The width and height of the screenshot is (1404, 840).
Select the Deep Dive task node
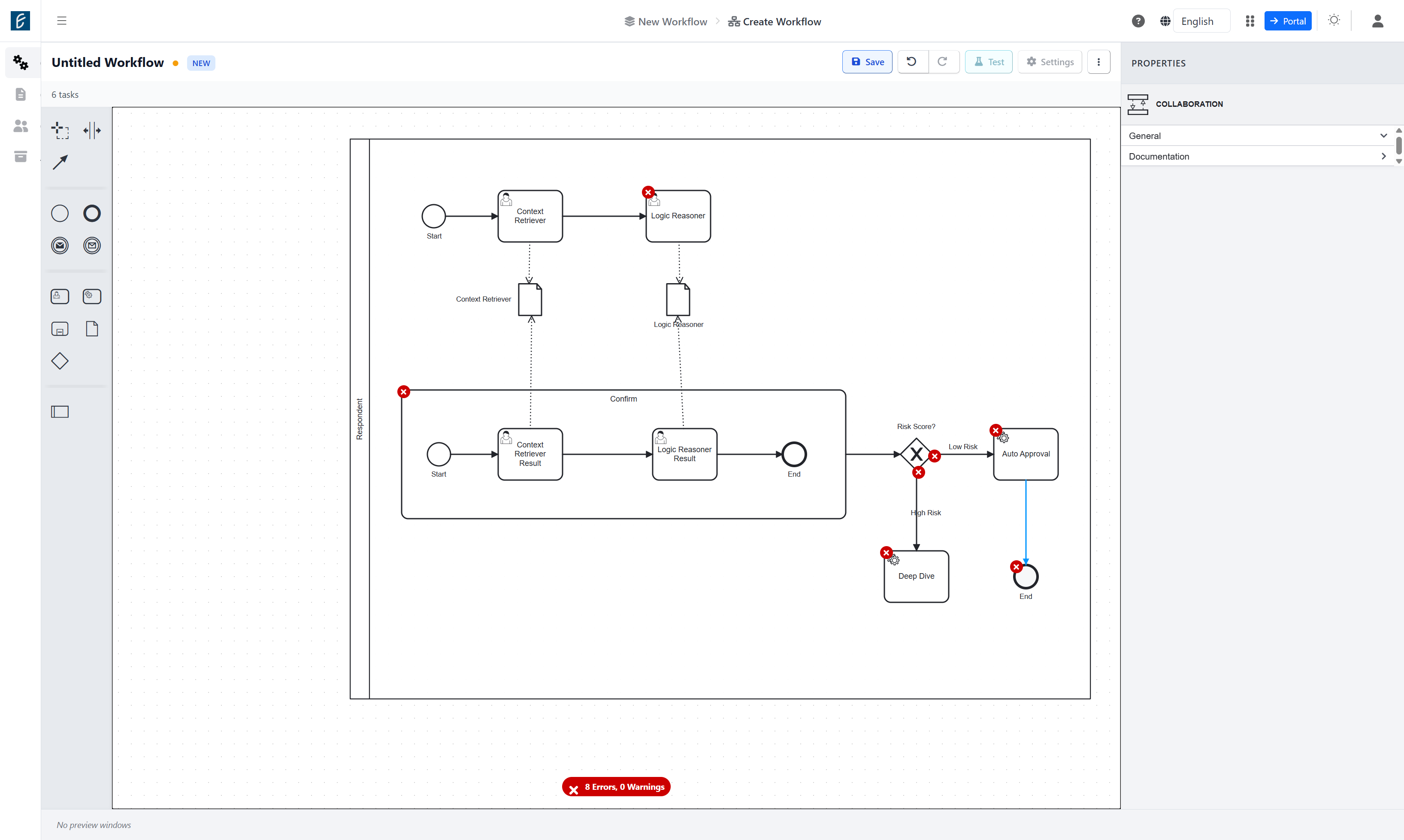click(x=916, y=576)
